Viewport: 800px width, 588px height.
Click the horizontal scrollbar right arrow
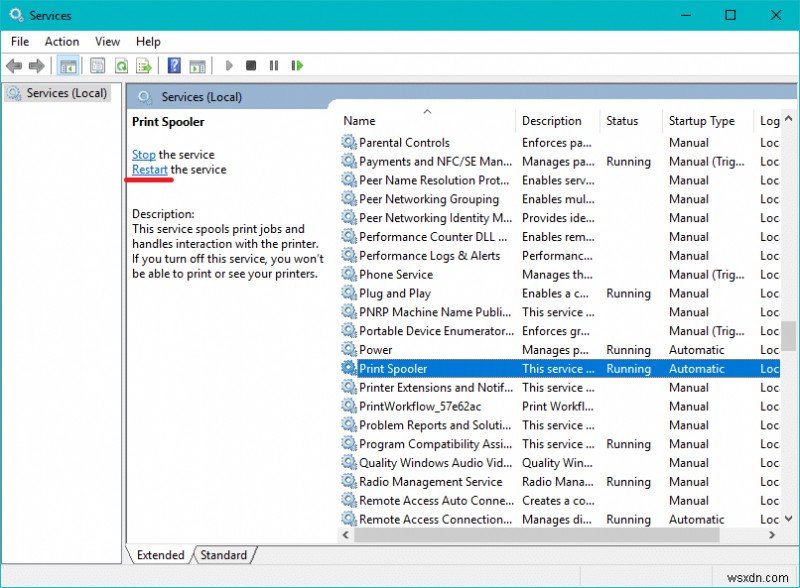tap(771, 535)
